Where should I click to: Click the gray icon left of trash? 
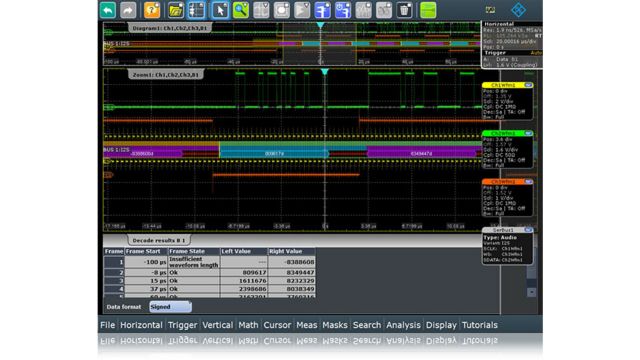(384, 10)
